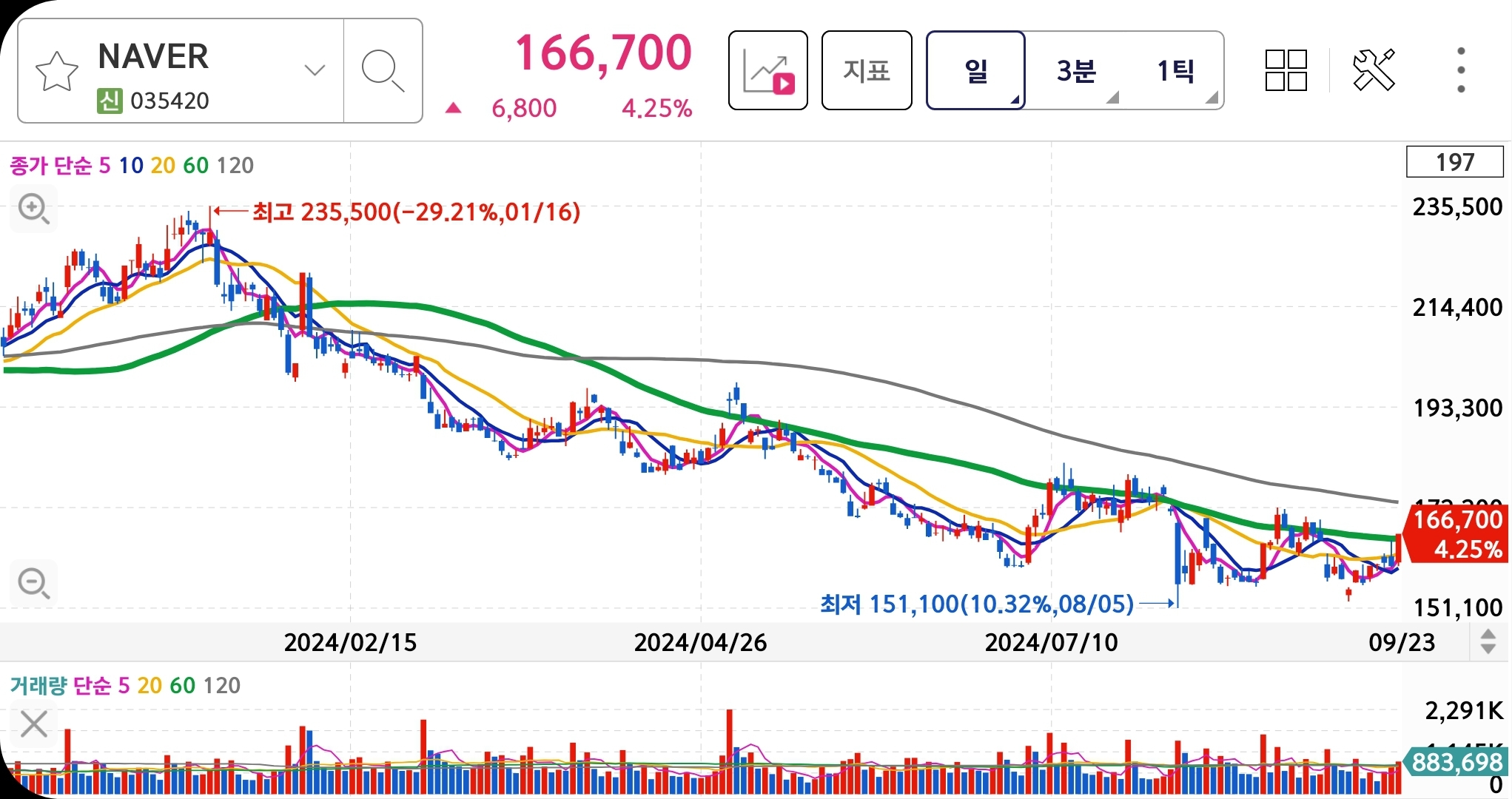
Task: Click the 6,800 price change value
Action: point(524,109)
